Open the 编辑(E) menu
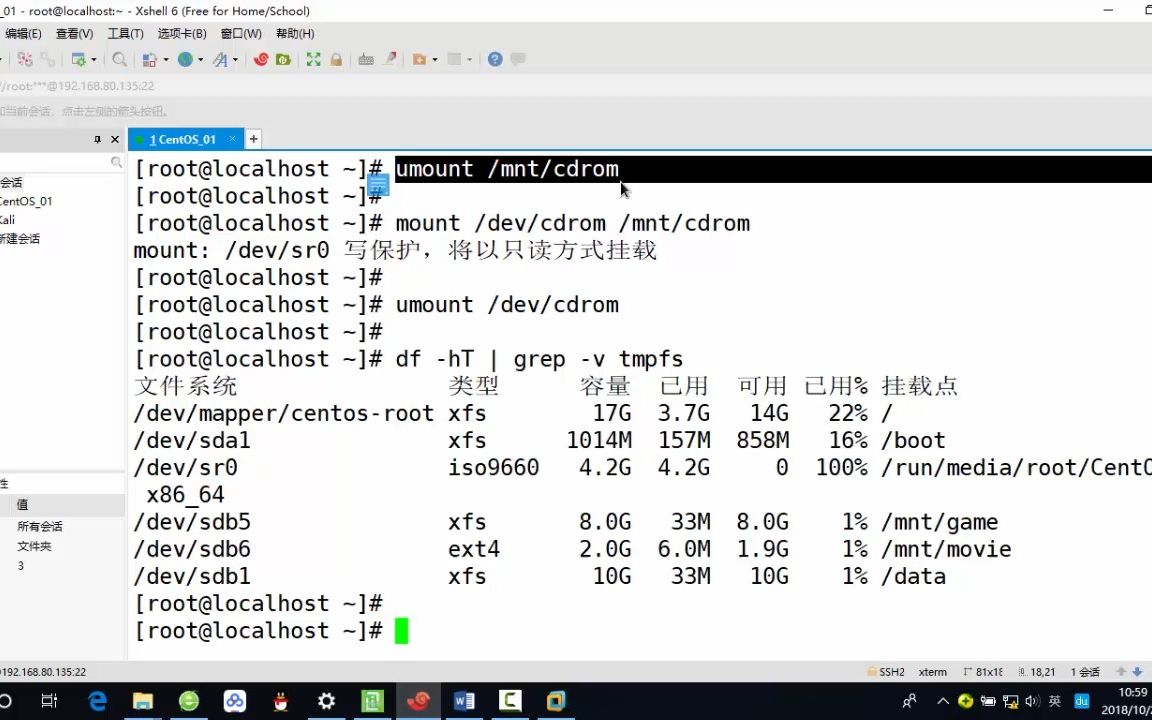Screen dimensions: 1152x720 coord(22,34)
